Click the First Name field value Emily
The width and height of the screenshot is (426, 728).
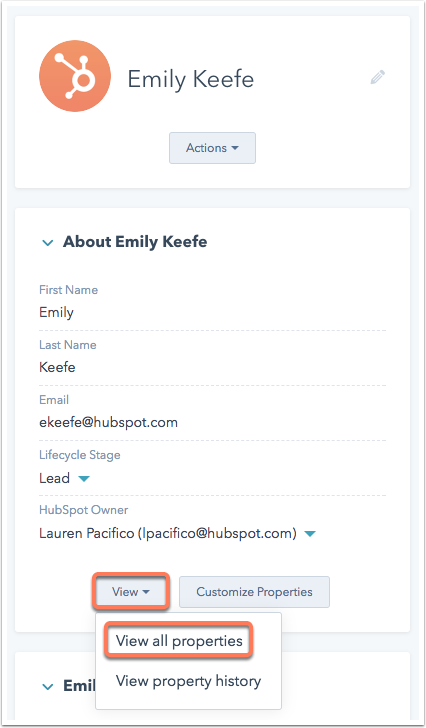(x=56, y=312)
